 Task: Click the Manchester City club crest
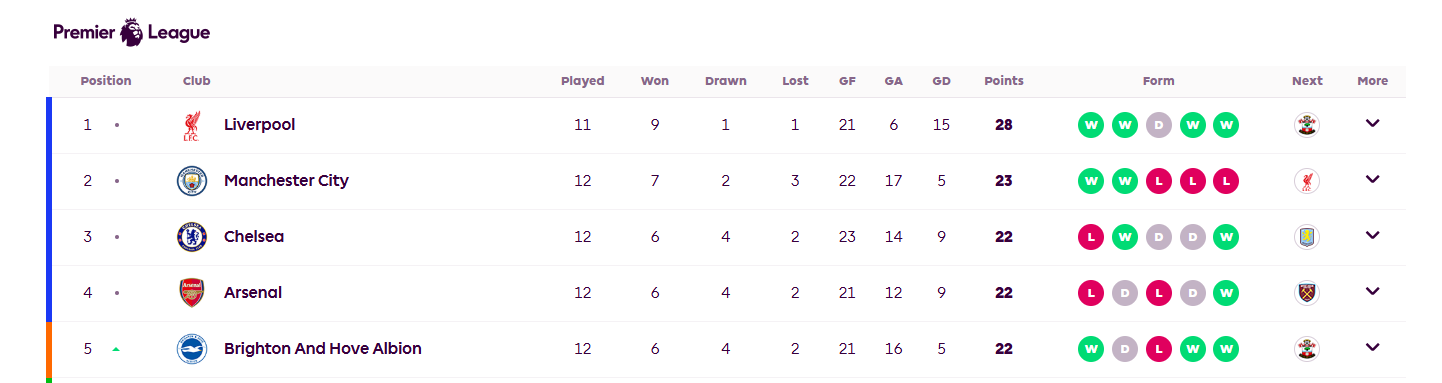coord(191,181)
